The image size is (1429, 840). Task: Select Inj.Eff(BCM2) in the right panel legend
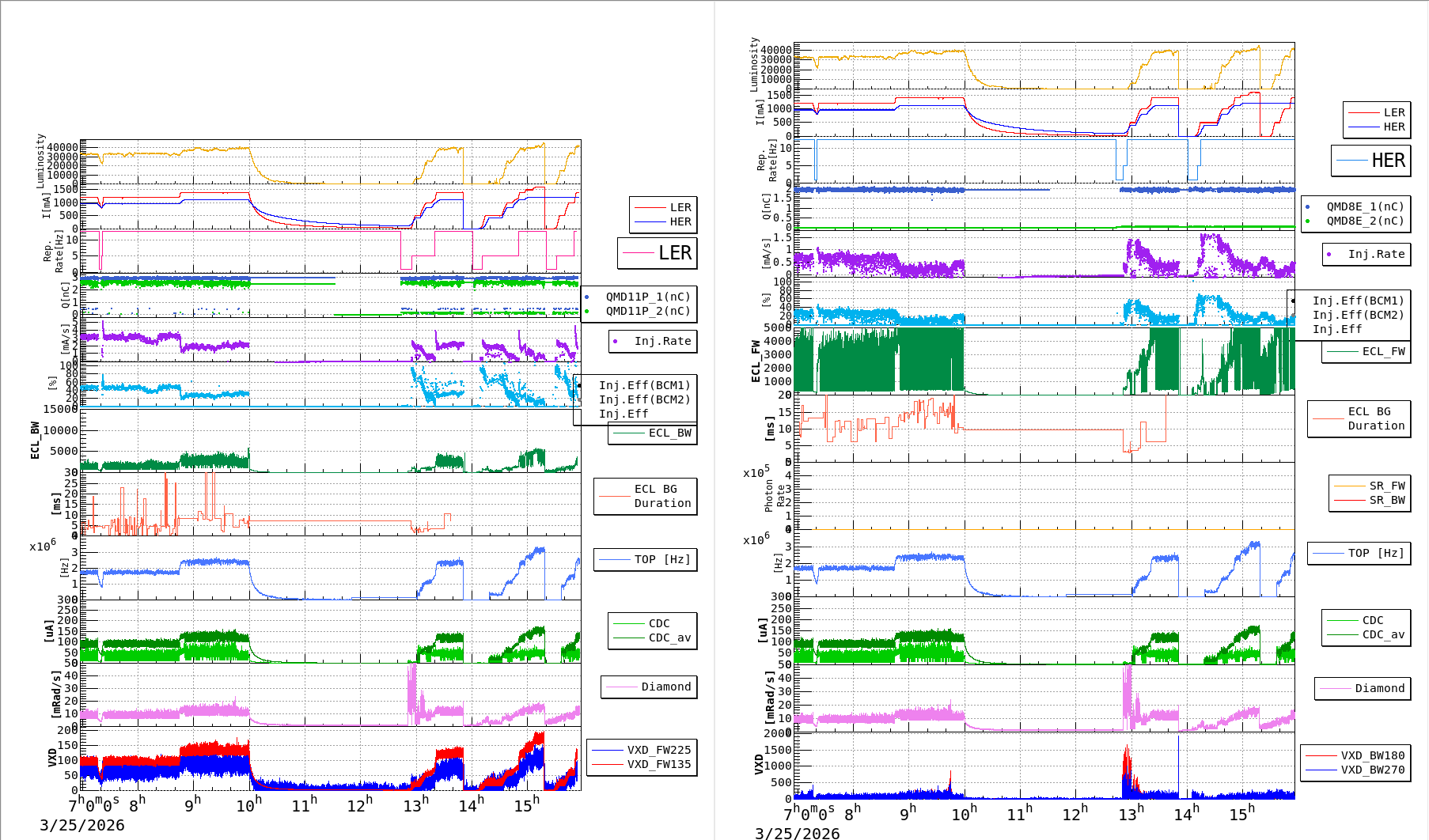point(1358,315)
